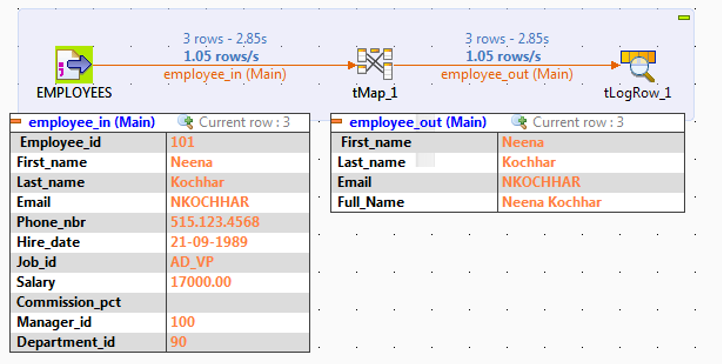Click magnifier icon in employee_in header
This screenshot has height=364, width=722.
(186, 122)
